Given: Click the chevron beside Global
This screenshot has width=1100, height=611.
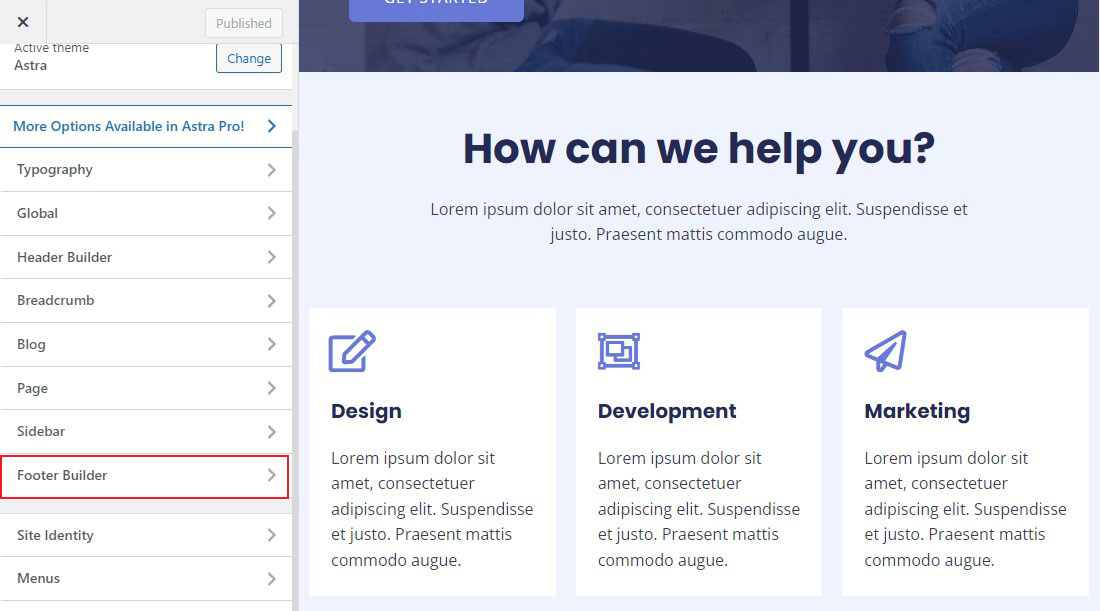Looking at the screenshot, I should tap(271, 213).
